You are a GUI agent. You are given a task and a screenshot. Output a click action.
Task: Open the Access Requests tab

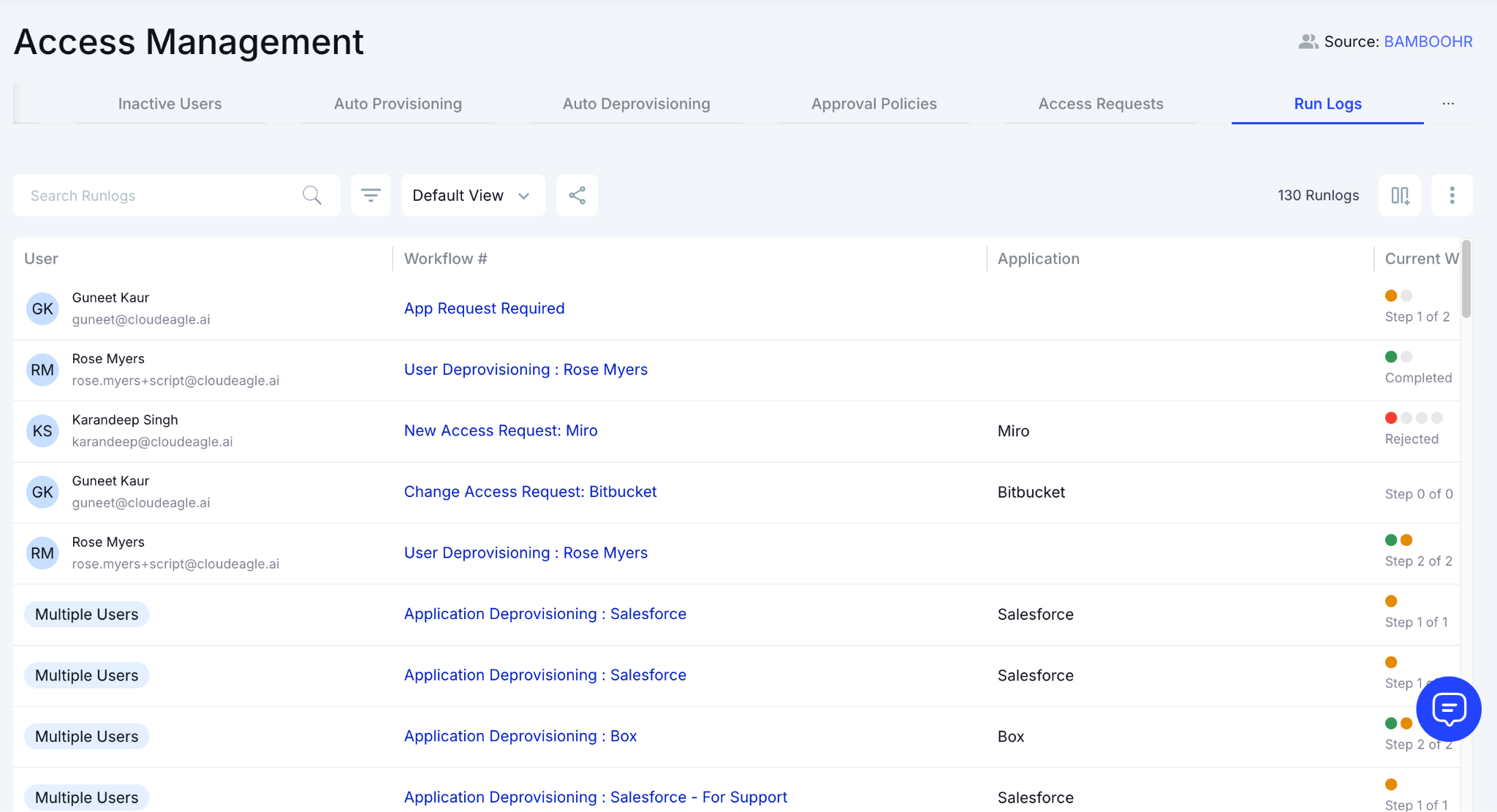pos(1100,104)
